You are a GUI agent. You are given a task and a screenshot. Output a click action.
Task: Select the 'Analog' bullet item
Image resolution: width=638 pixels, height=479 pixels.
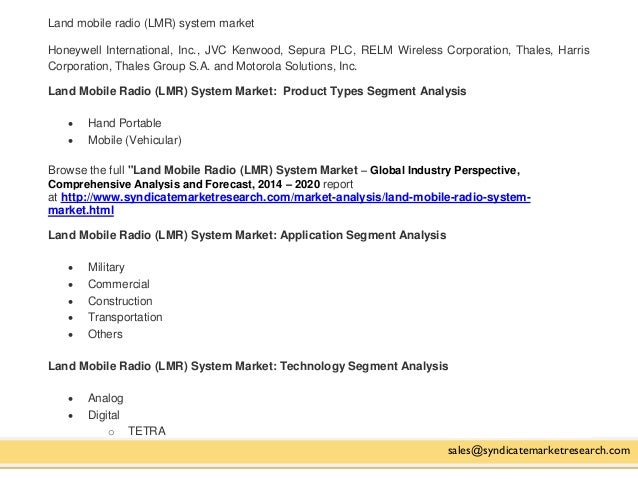(x=105, y=398)
